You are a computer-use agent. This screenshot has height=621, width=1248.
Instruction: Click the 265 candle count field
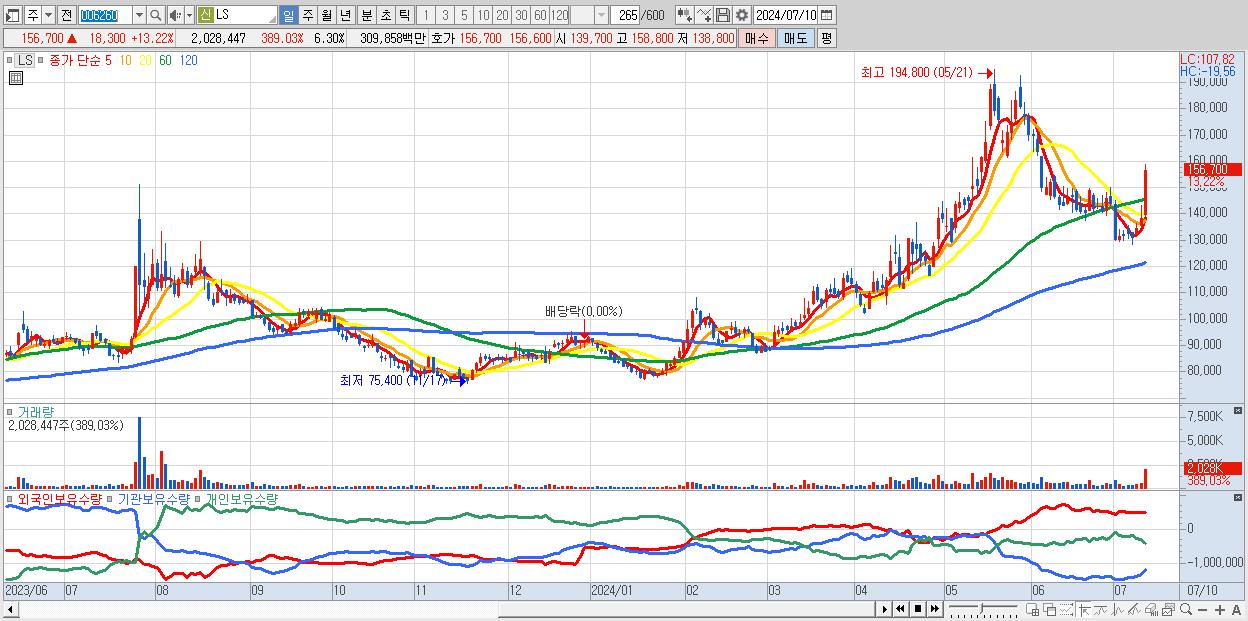627,15
